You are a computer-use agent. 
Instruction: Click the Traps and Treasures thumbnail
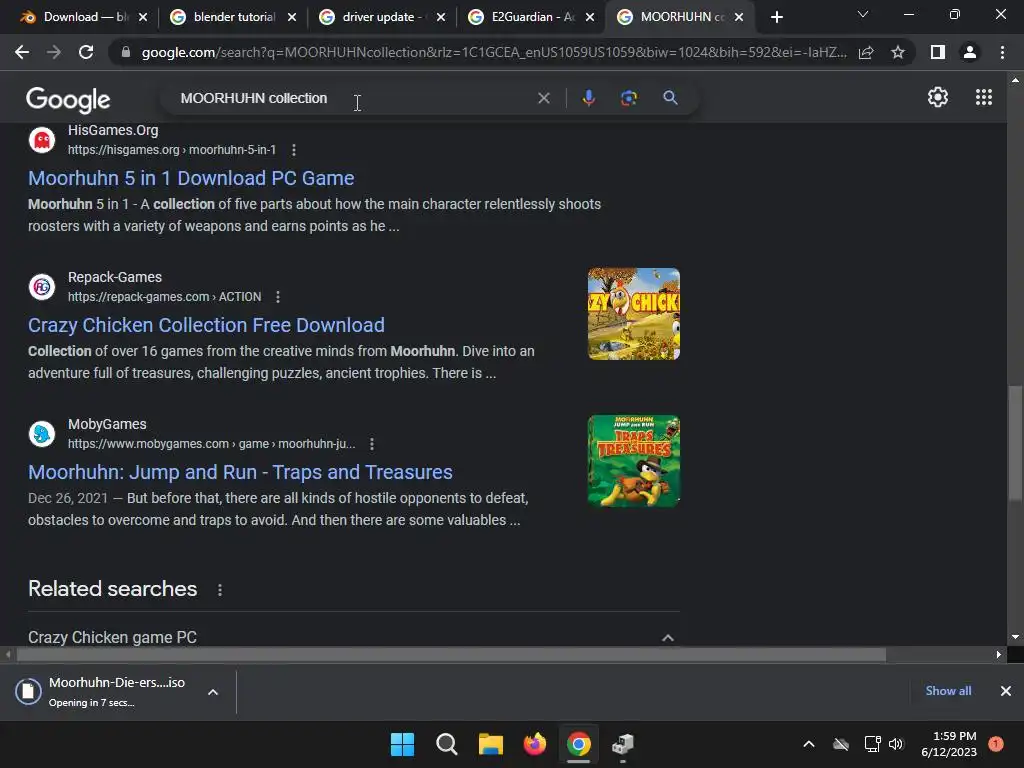[x=633, y=461]
